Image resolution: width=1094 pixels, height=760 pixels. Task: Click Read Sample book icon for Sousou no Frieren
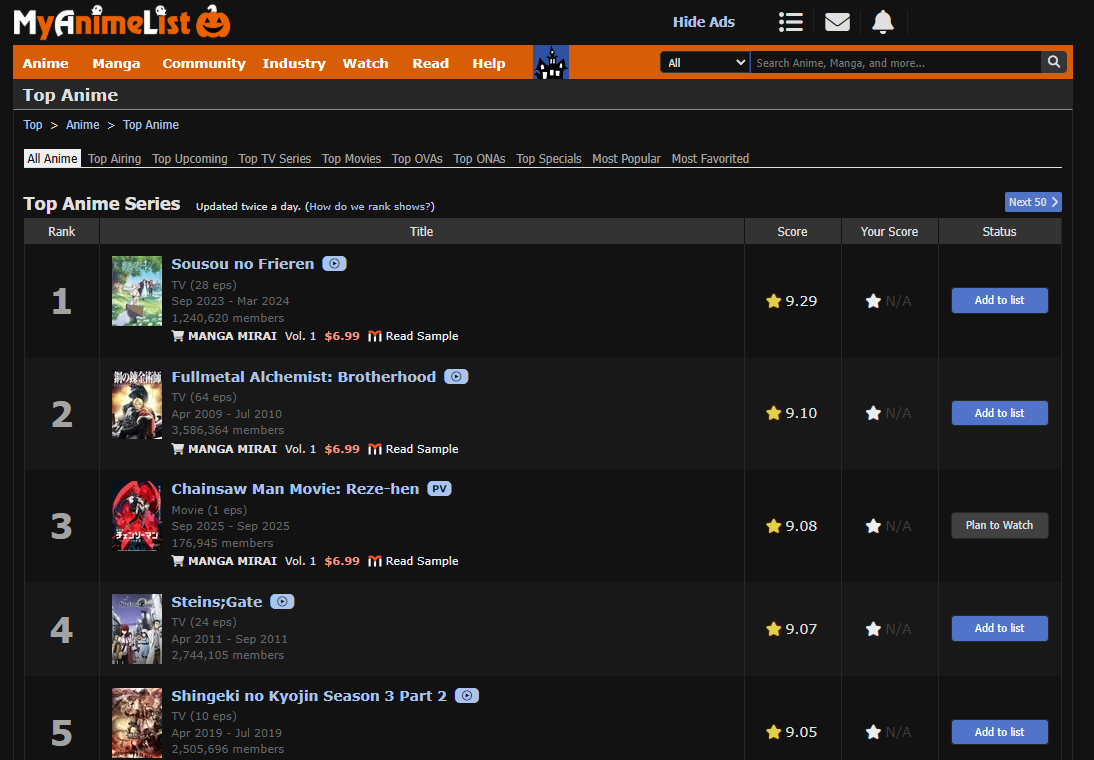pyautogui.click(x=375, y=336)
